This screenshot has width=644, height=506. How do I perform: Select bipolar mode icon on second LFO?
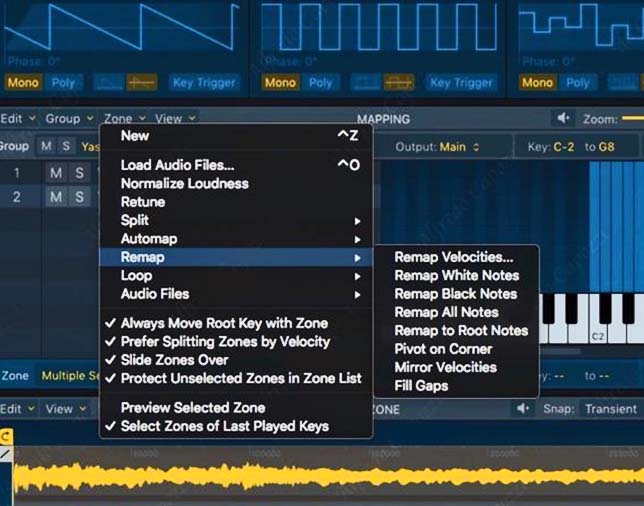coord(399,83)
